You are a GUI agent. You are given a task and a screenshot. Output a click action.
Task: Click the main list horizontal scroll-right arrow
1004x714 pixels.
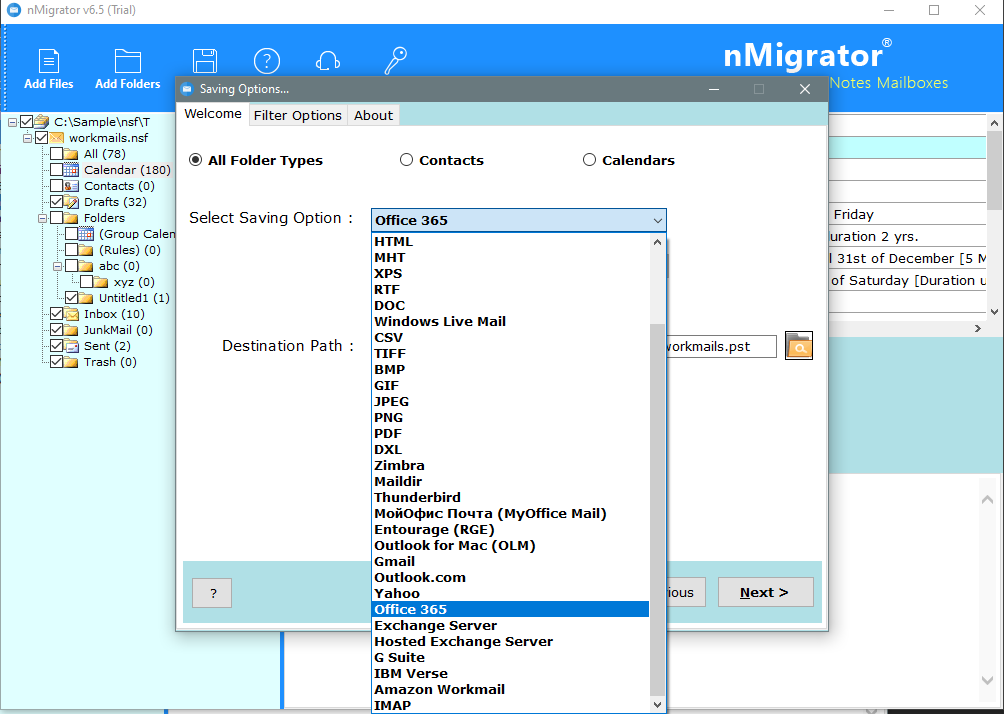(x=977, y=329)
